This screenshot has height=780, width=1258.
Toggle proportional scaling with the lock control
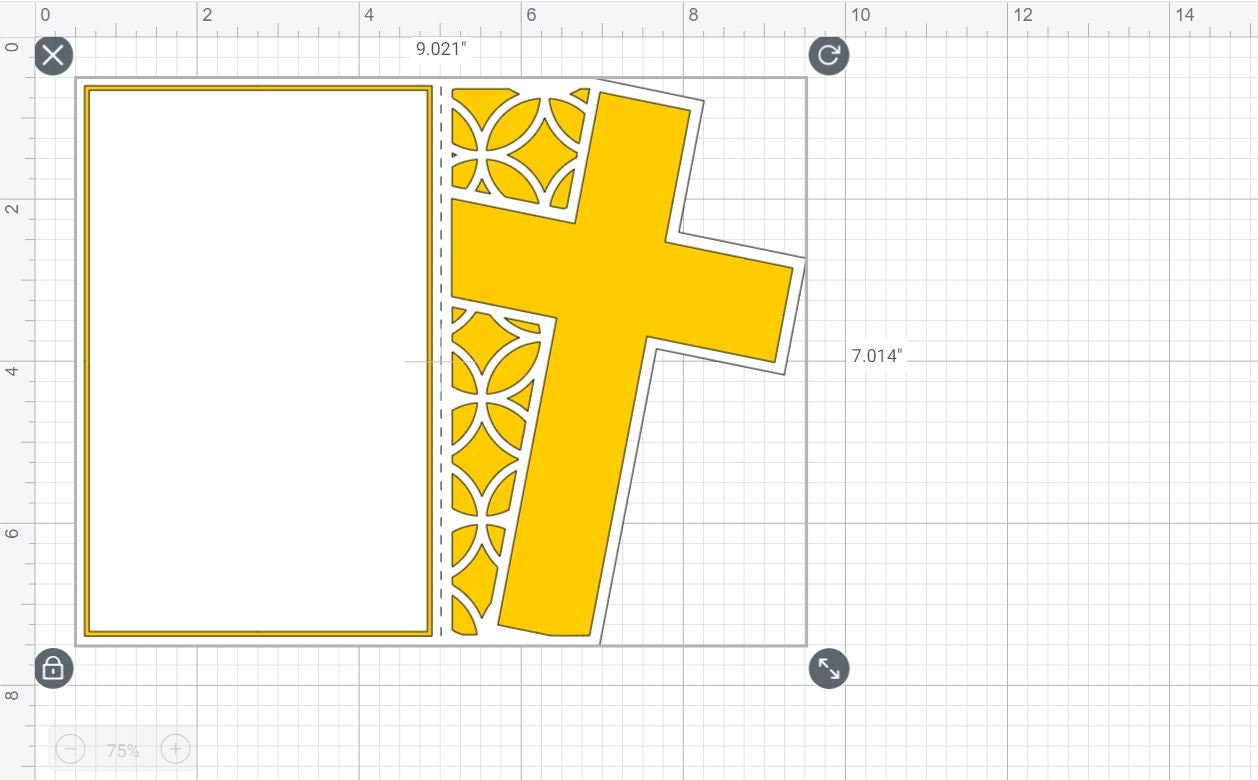click(x=52, y=669)
